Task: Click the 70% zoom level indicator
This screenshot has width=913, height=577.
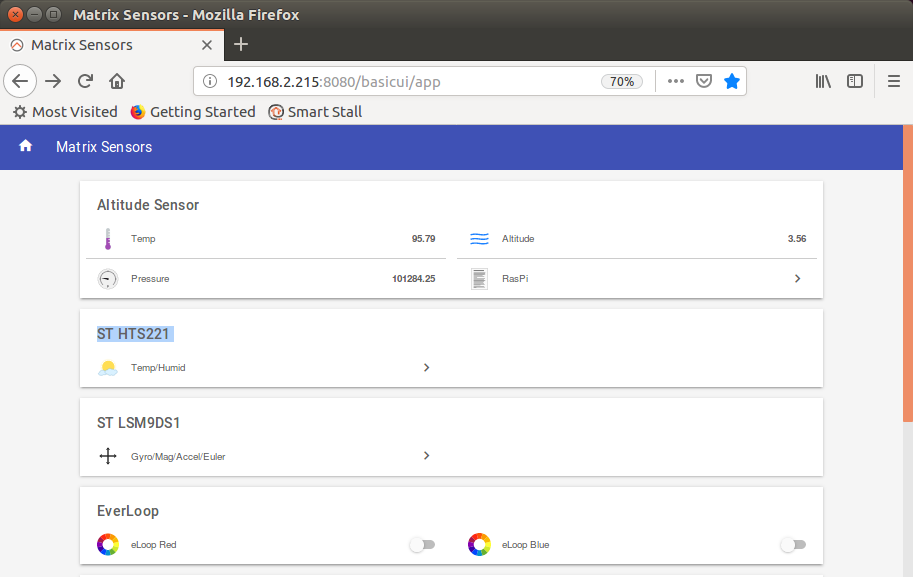Action: (x=622, y=82)
